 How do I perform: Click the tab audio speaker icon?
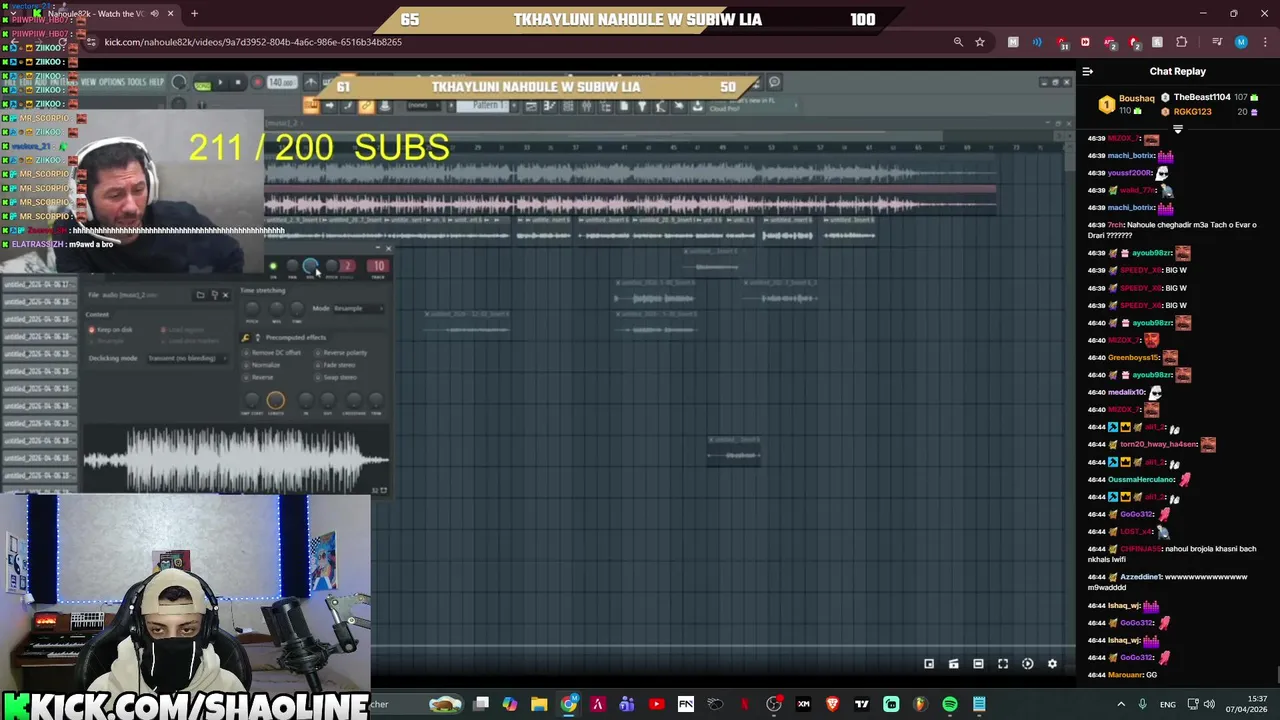point(154,14)
